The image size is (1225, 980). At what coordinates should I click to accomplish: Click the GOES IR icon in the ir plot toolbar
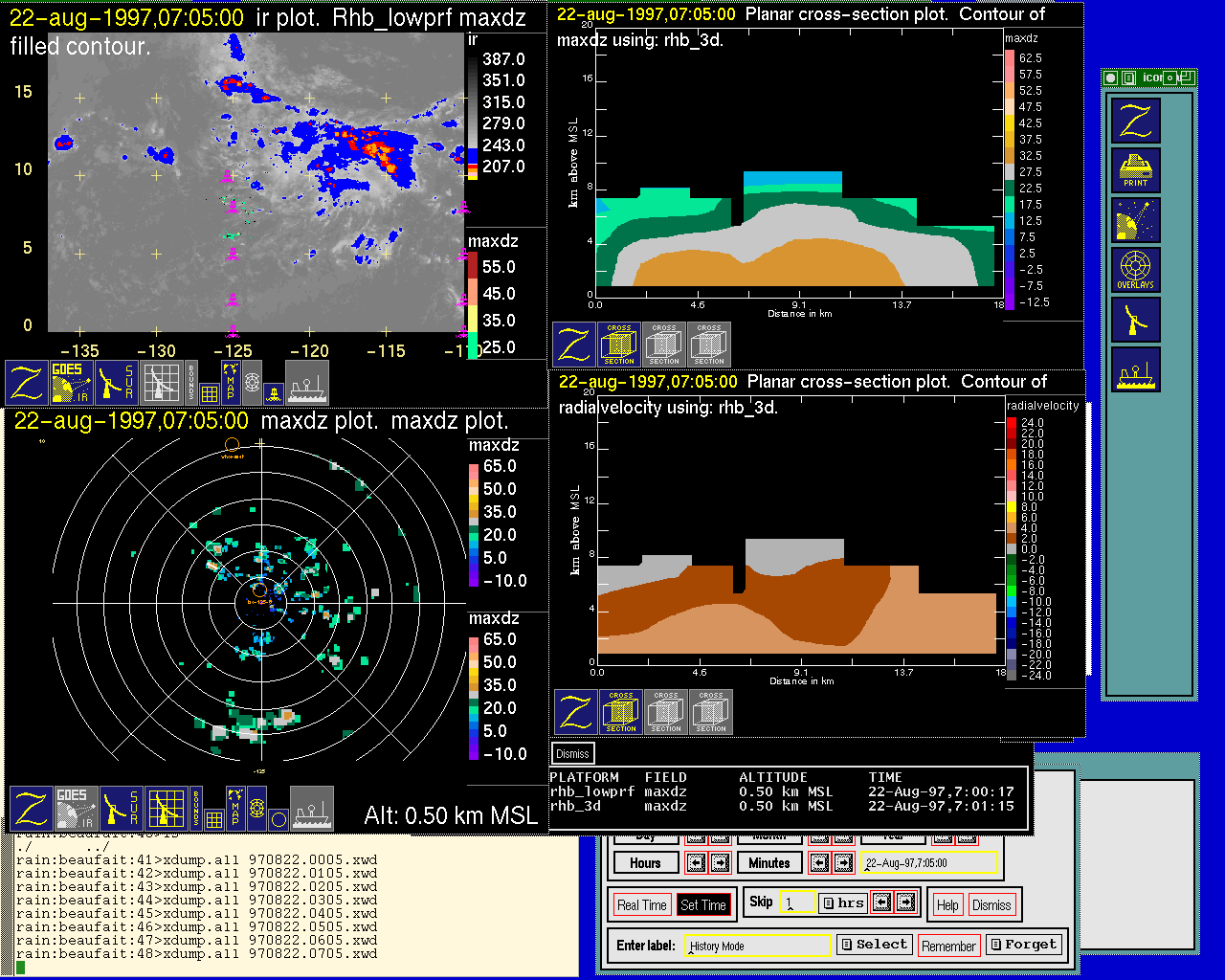point(72,382)
